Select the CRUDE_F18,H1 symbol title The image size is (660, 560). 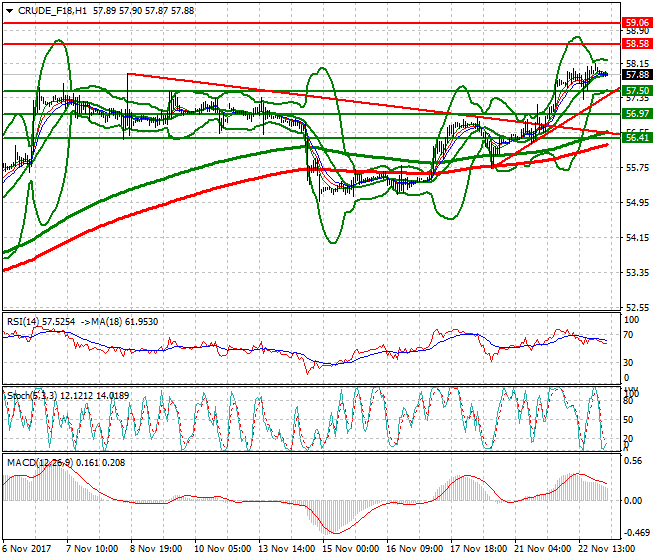tap(52, 11)
